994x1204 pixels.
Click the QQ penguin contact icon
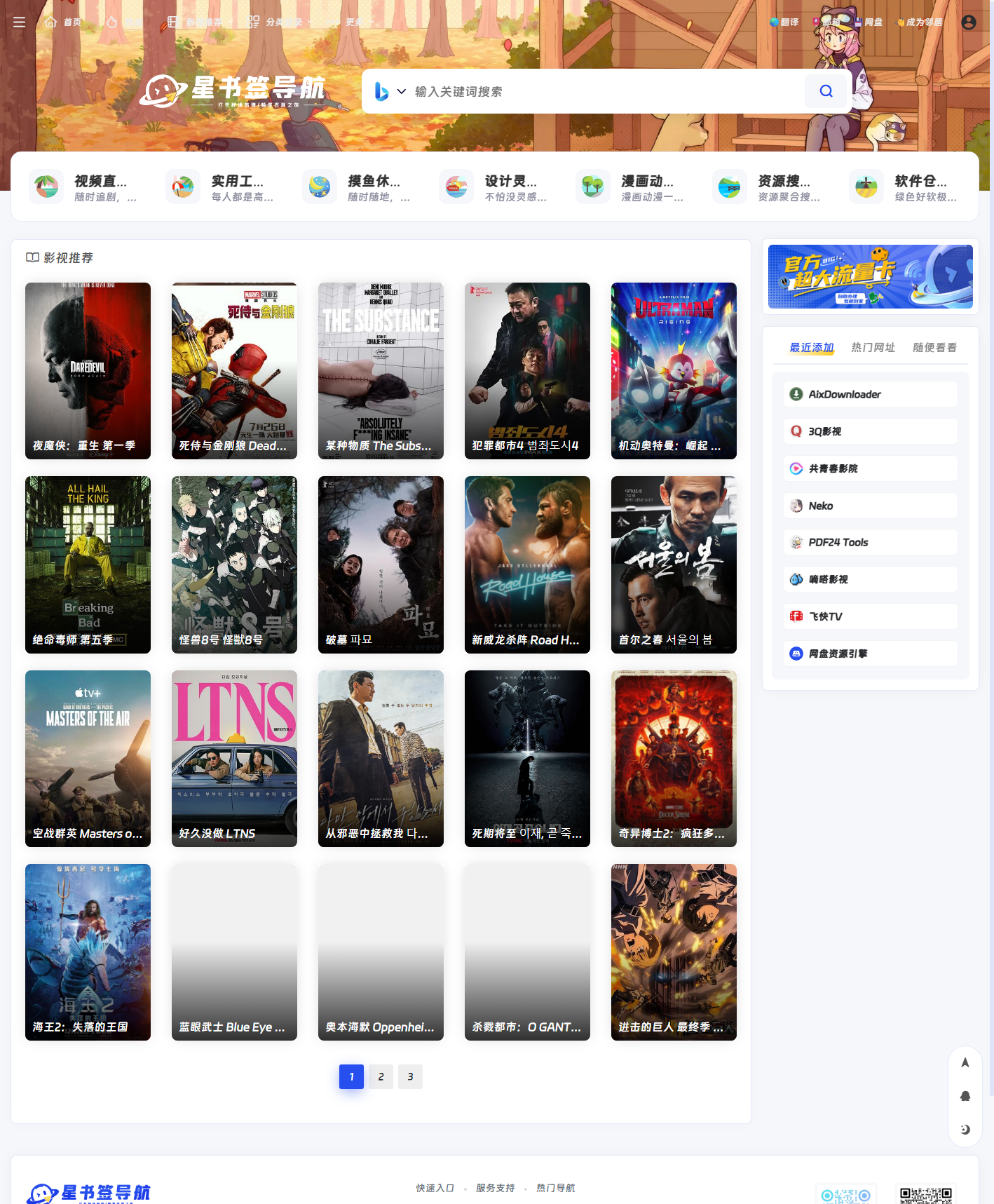(x=965, y=1096)
